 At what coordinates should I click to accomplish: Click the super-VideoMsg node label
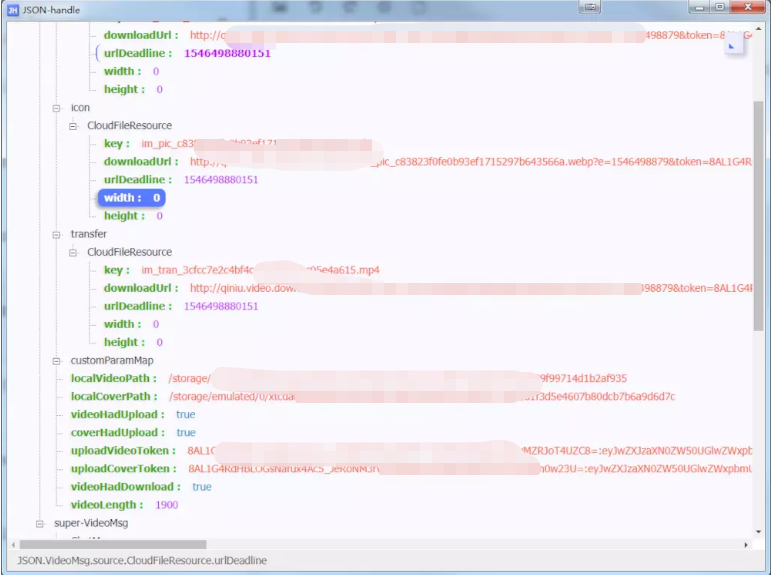click(x=91, y=523)
